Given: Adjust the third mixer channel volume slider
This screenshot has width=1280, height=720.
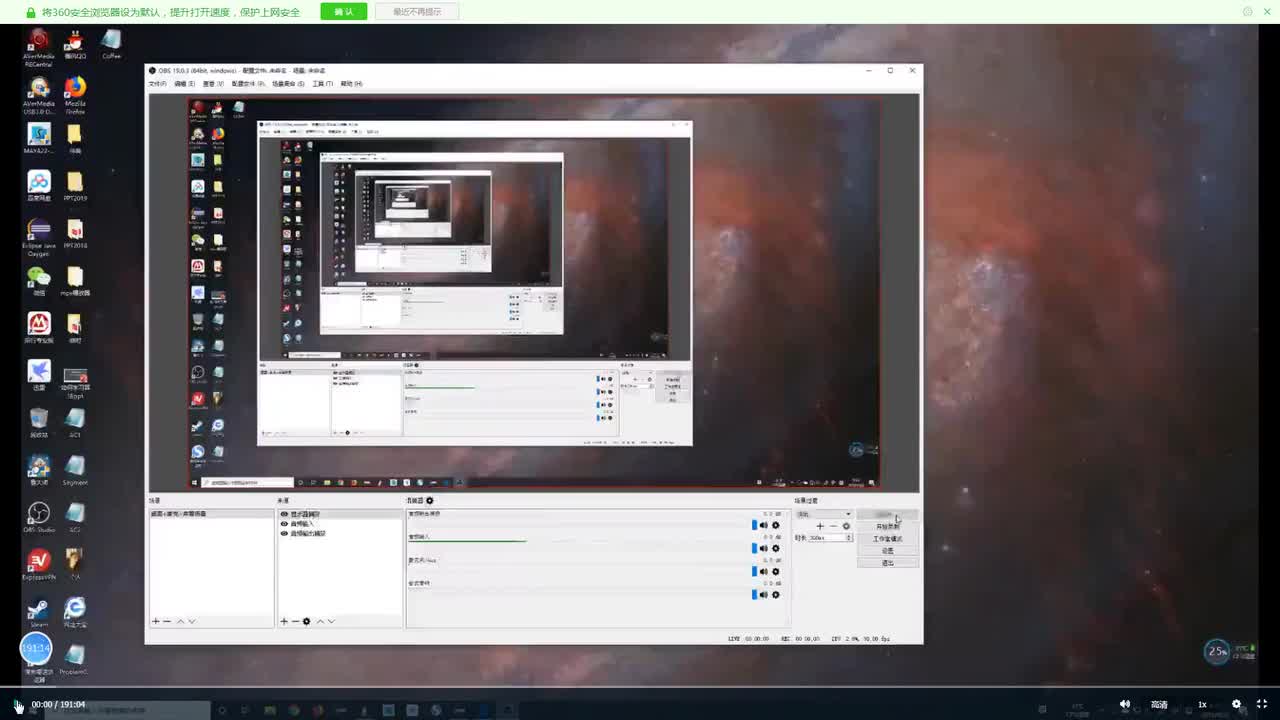Looking at the screenshot, I should [754, 571].
